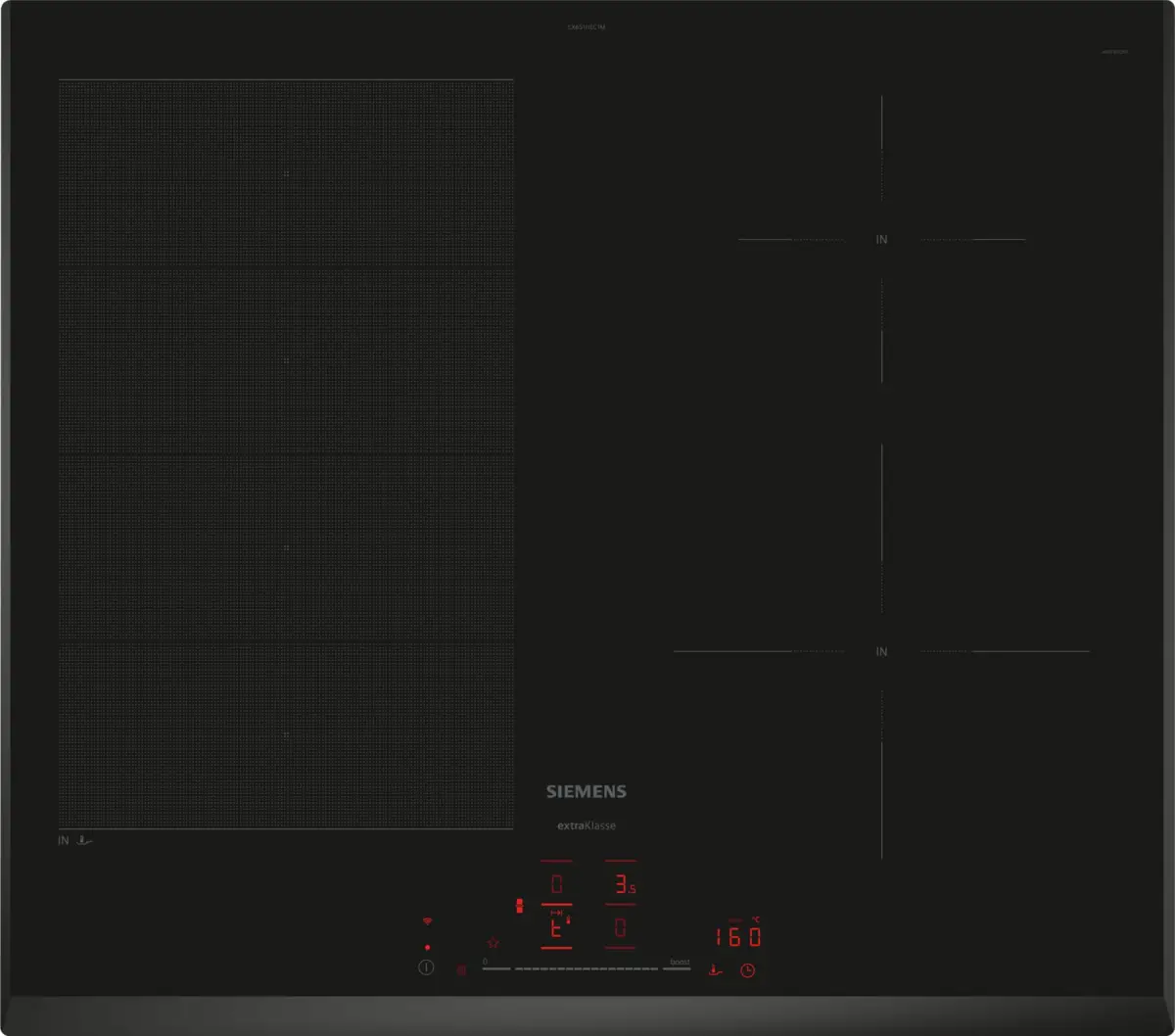Touch the large left flex induction zone

tap(286, 454)
